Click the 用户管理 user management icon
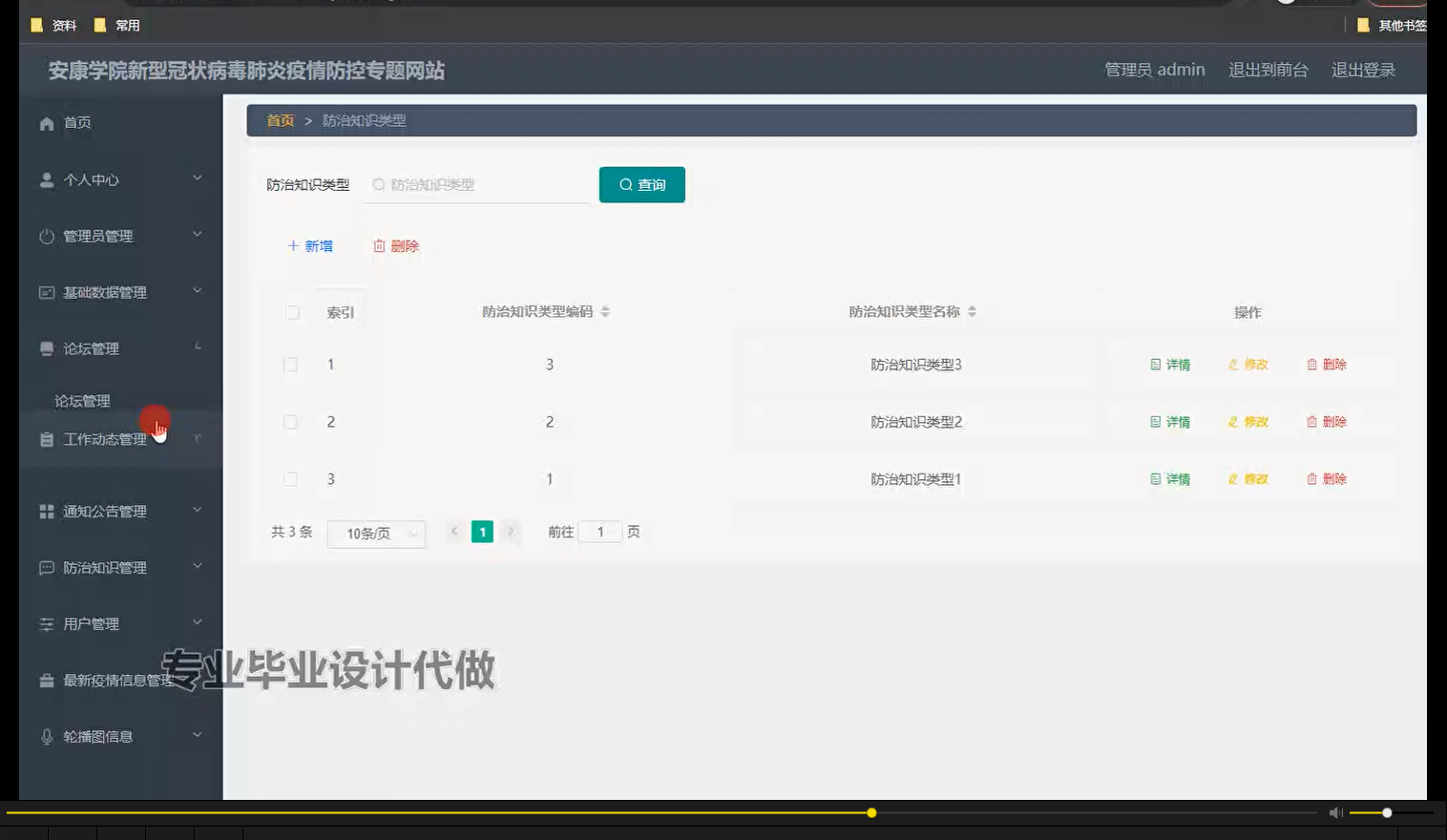Viewport: 1447px width, 840px height. pos(46,623)
